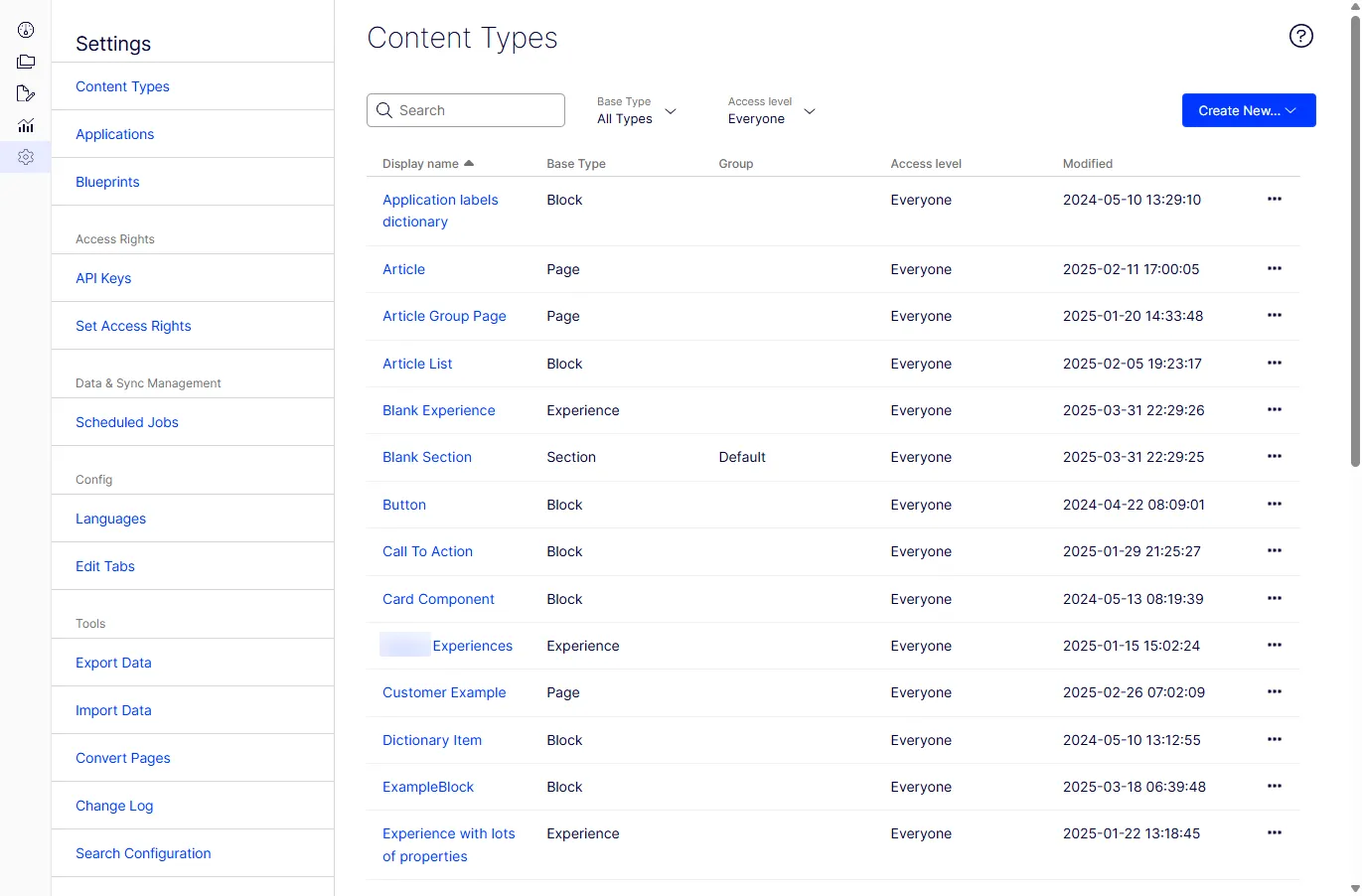
Task: Open the media folders icon in sidebar
Action: tap(26, 62)
